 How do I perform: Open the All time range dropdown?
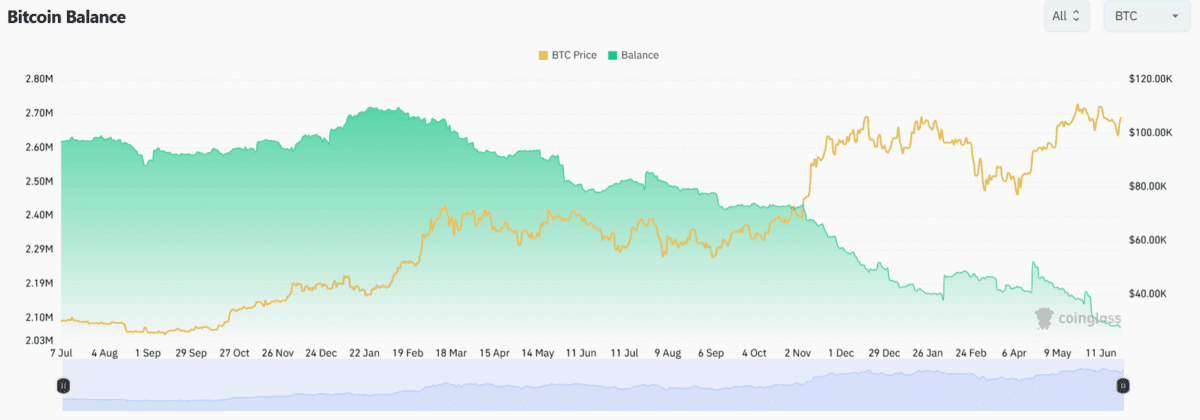coord(1067,17)
